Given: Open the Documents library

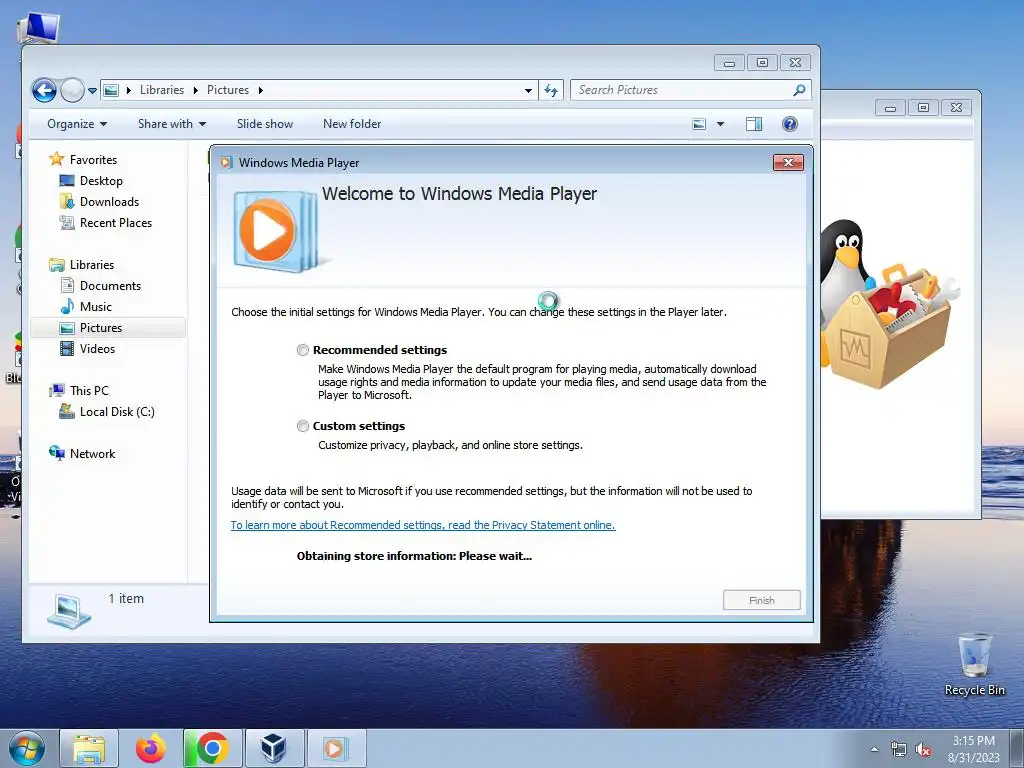Looking at the screenshot, I should (x=110, y=285).
